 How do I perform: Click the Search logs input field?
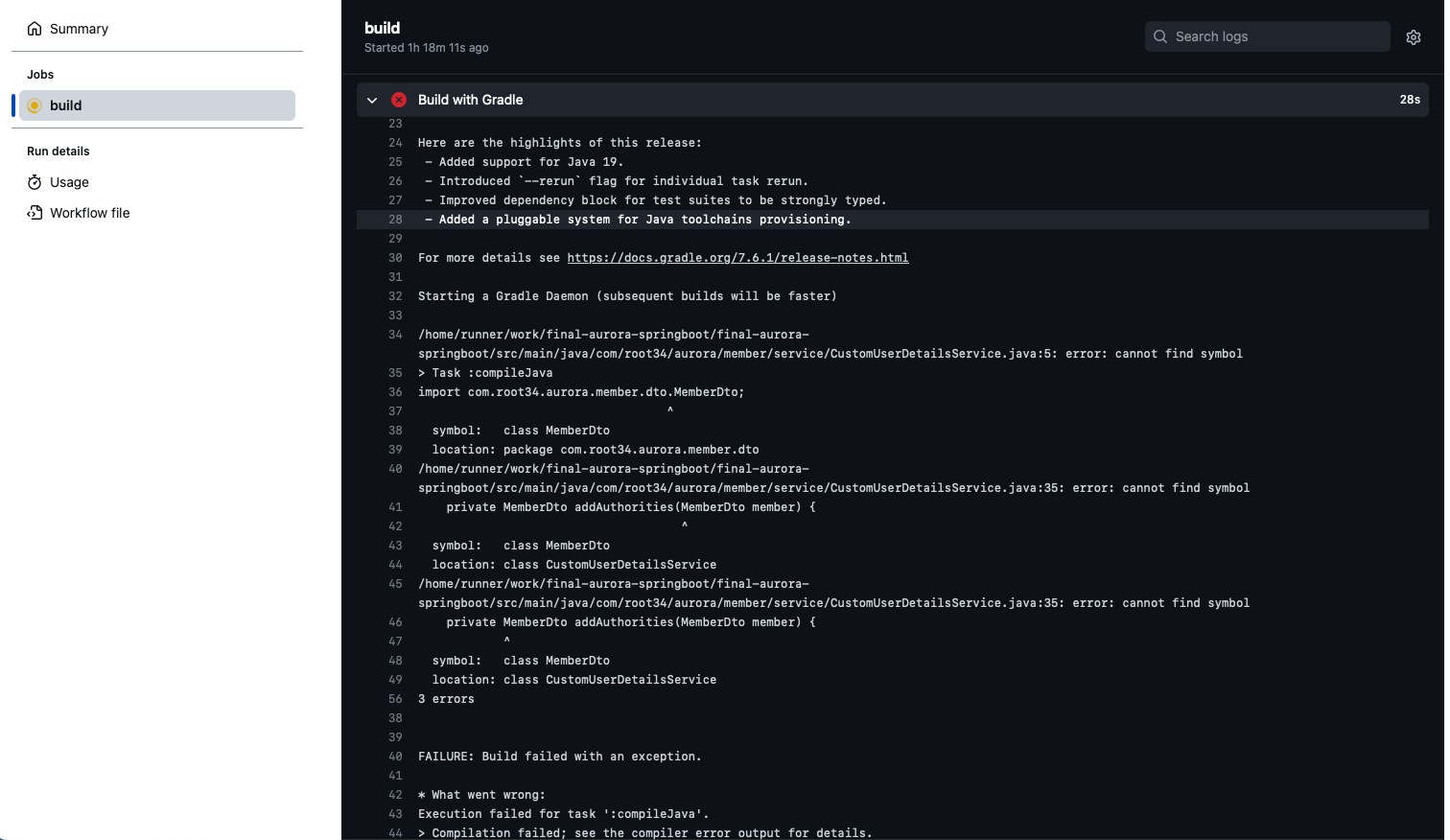coord(1267,36)
